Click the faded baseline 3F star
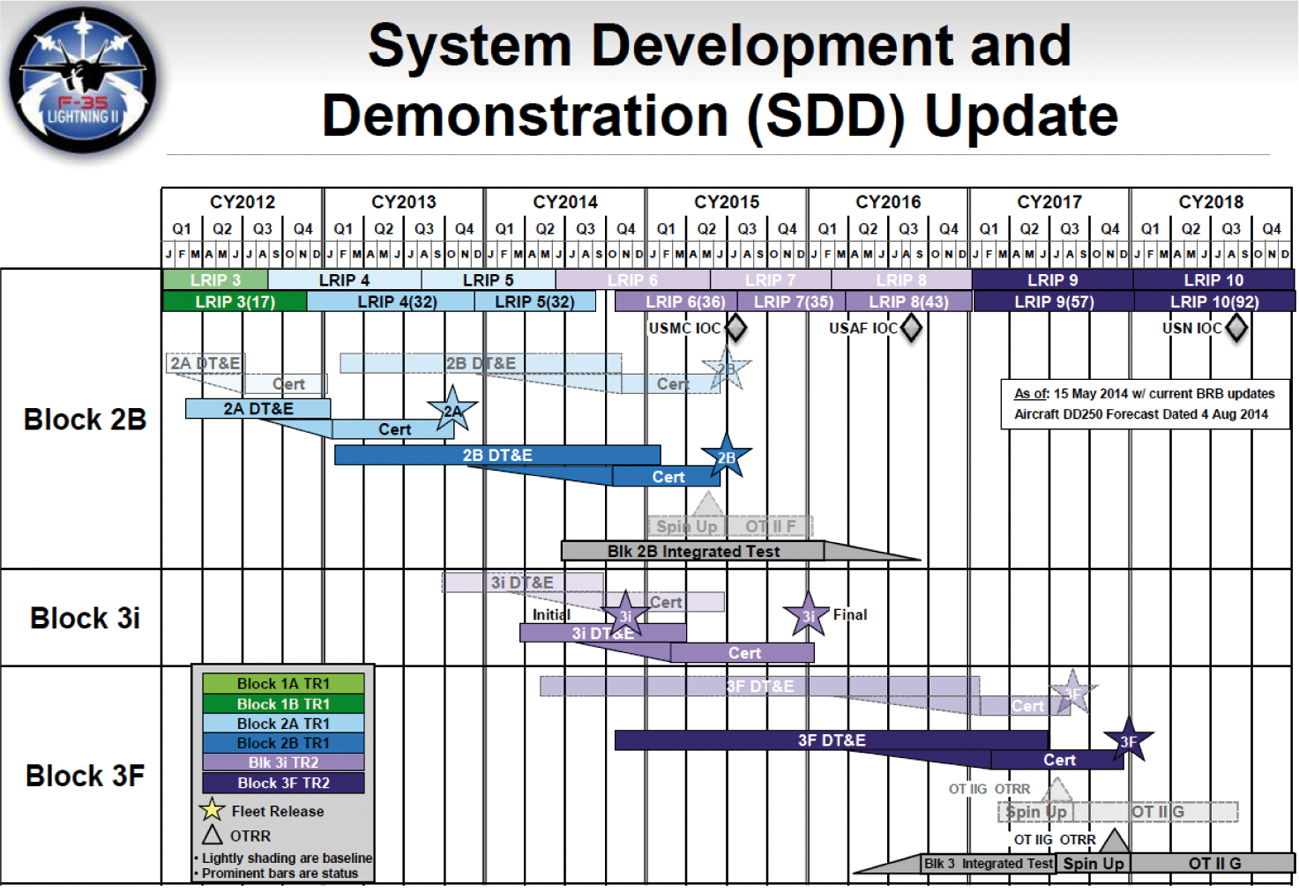The width and height of the screenshot is (1299, 892). 1073,692
